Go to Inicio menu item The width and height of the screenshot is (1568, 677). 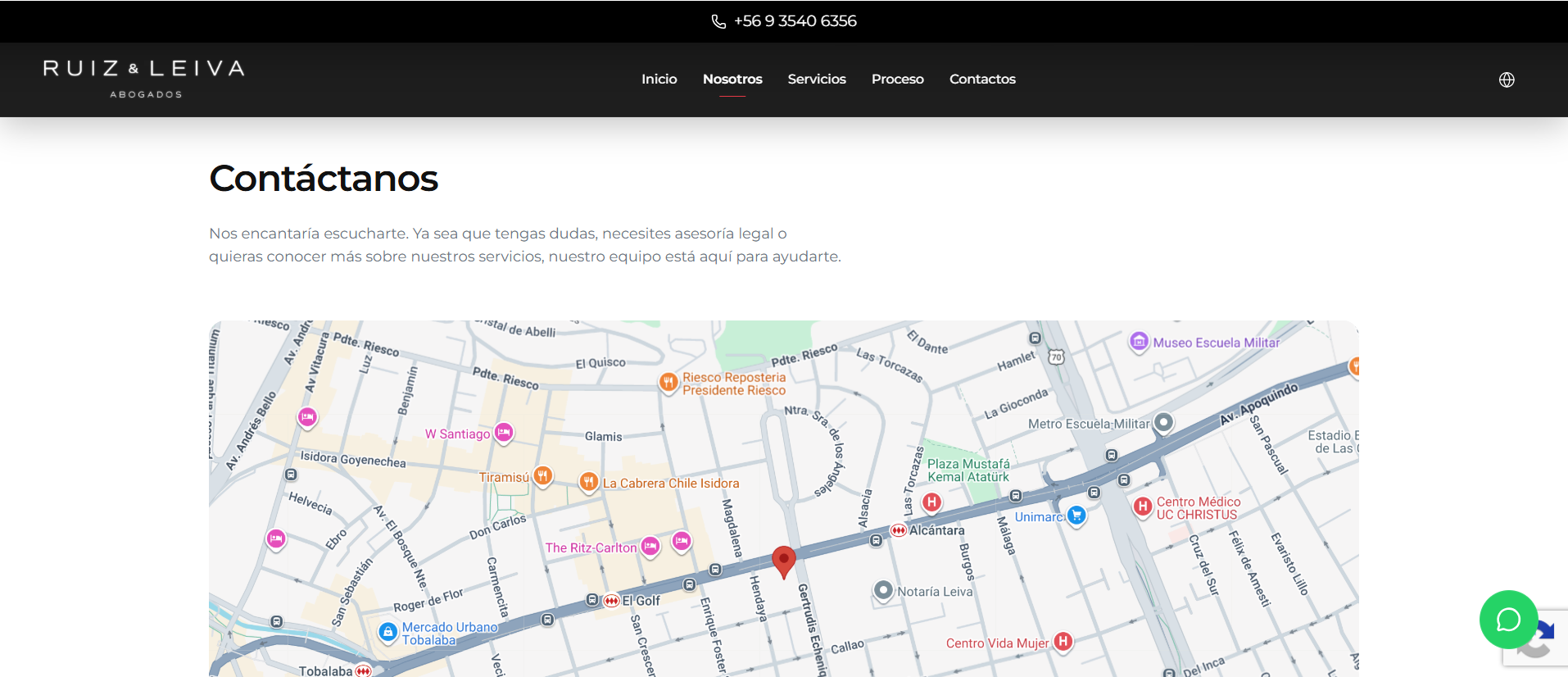pos(659,79)
